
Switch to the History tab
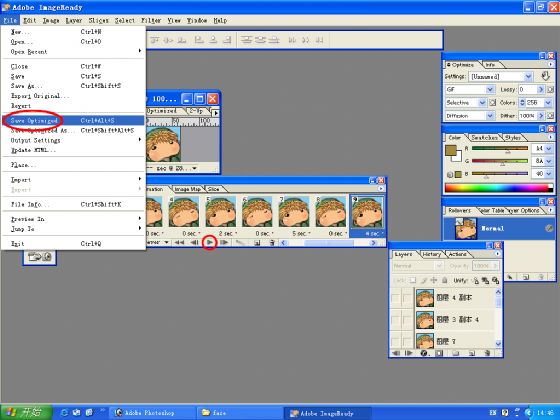pyautogui.click(x=431, y=254)
